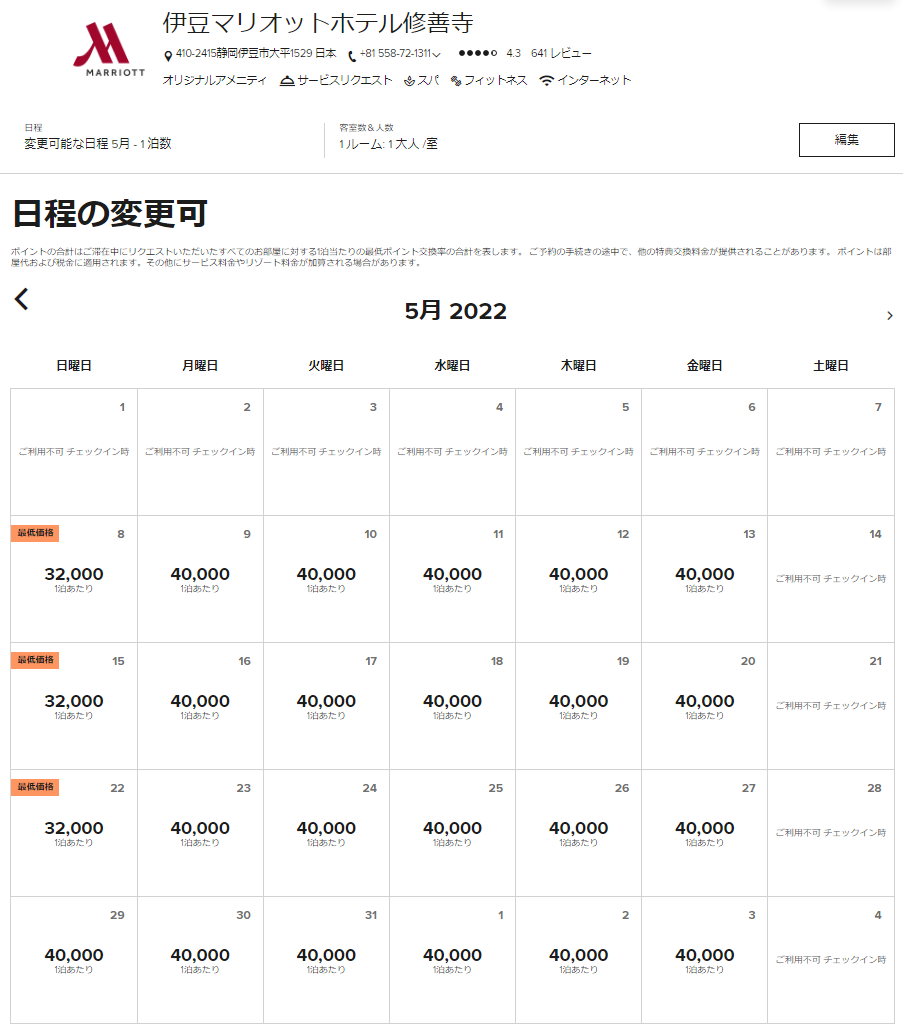Click the phone handset icon

coord(352,55)
